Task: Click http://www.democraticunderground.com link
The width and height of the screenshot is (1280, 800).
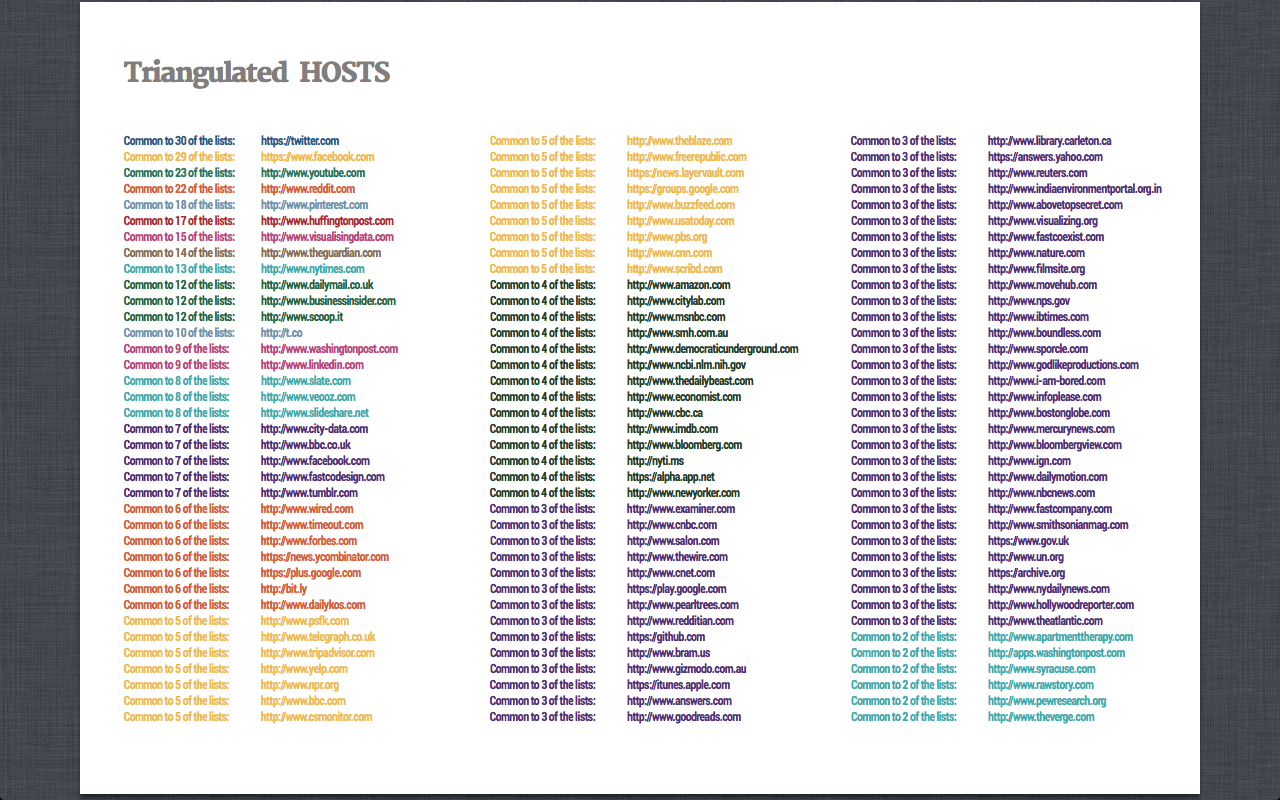Action: 713,349
